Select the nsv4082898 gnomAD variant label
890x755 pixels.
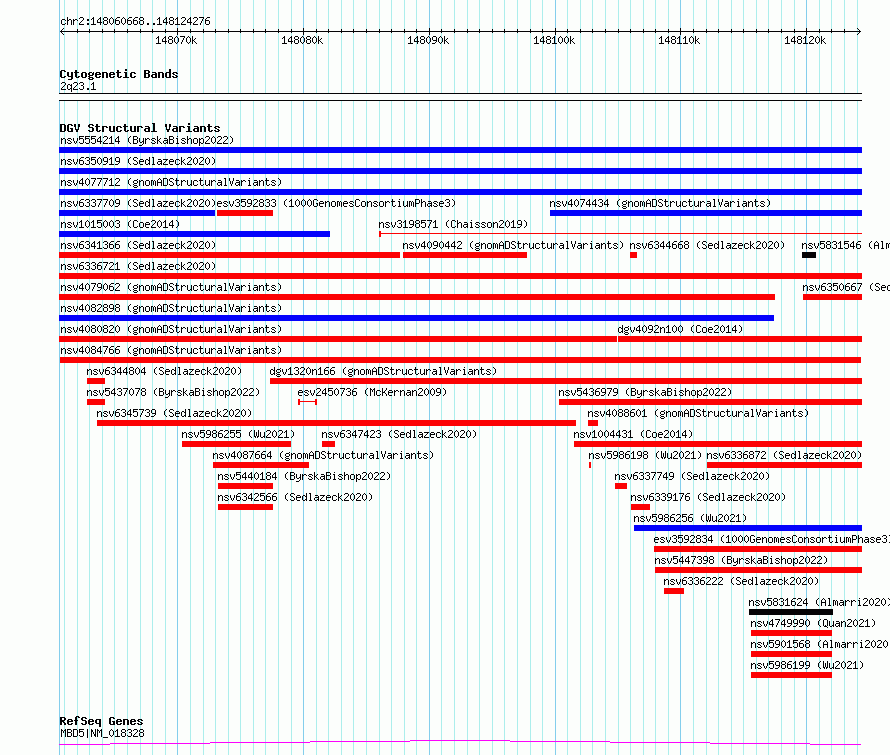tap(171, 308)
